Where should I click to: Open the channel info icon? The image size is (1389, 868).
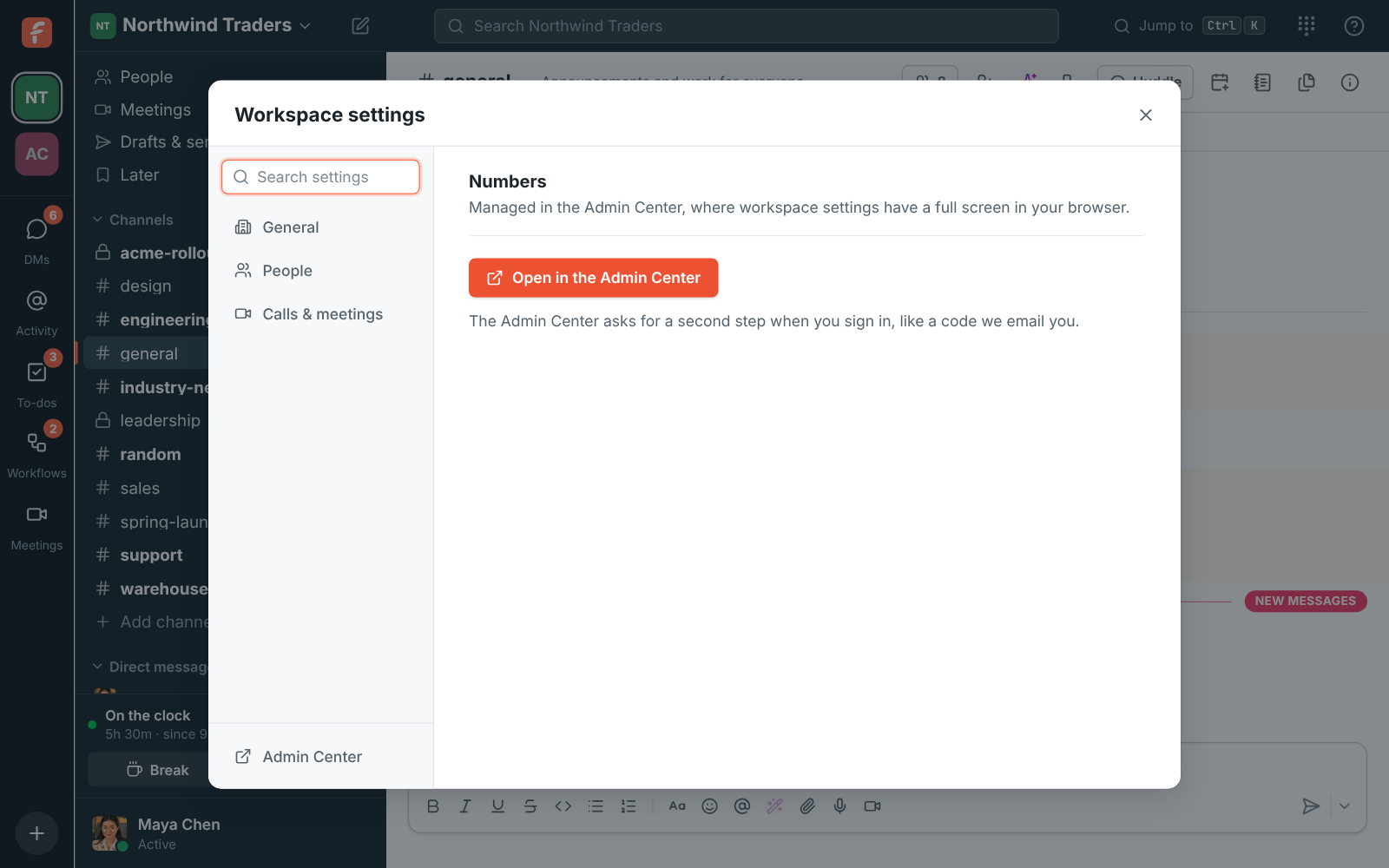(1350, 82)
